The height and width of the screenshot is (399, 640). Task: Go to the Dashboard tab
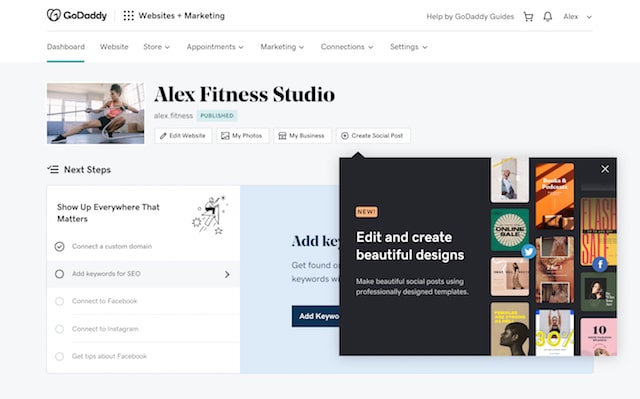click(x=66, y=47)
